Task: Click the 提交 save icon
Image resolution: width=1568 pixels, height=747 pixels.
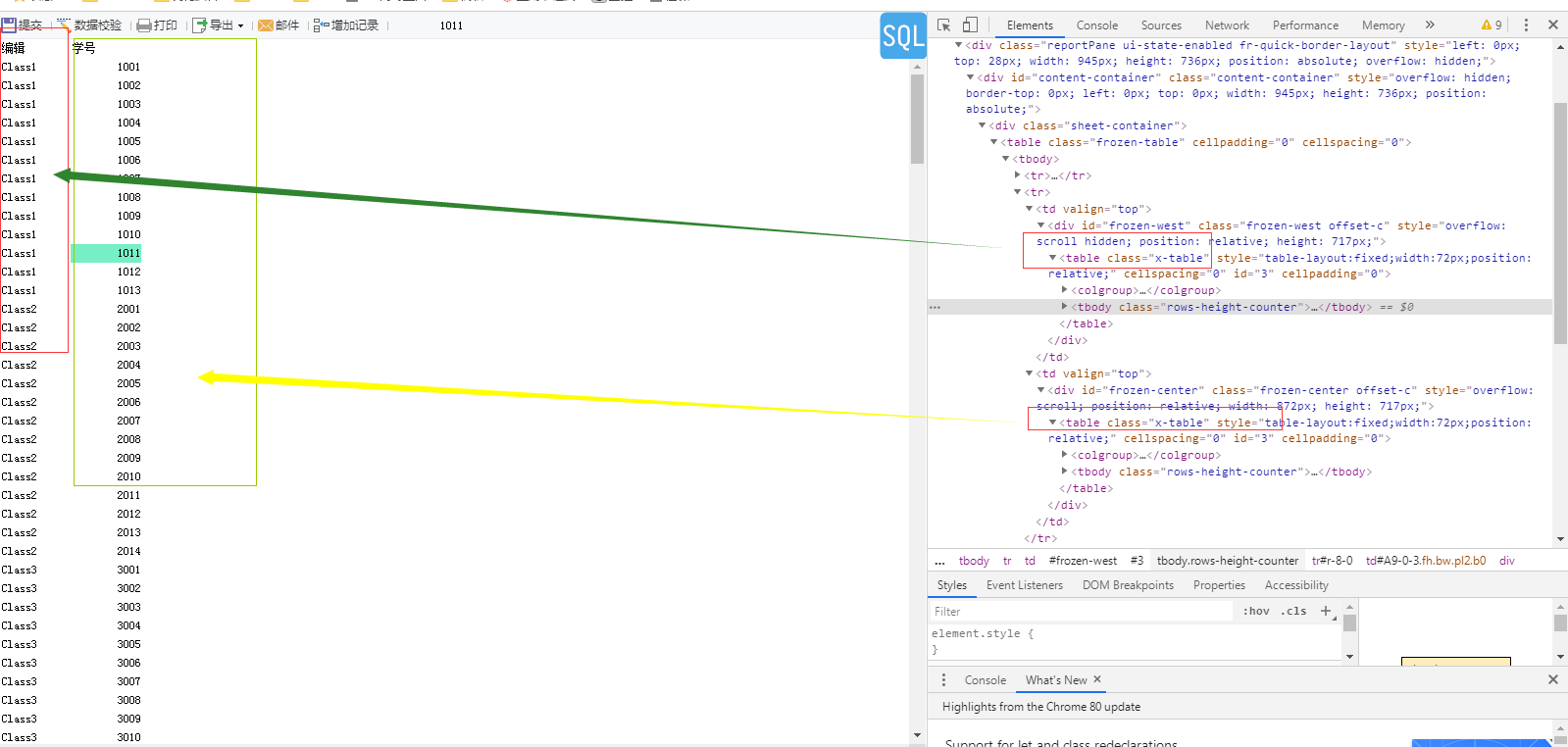Action: pyautogui.click(x=9, y=25)
